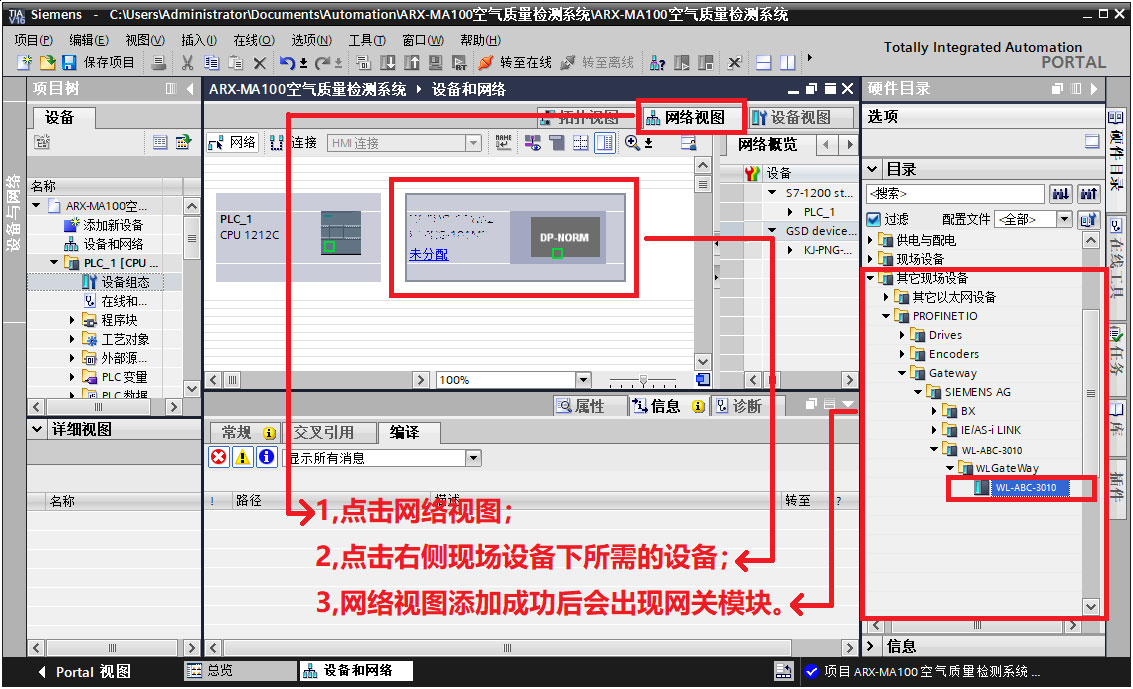Open the 帮助(H) menu
The image size is (1133, 689).
pos(481,40)
